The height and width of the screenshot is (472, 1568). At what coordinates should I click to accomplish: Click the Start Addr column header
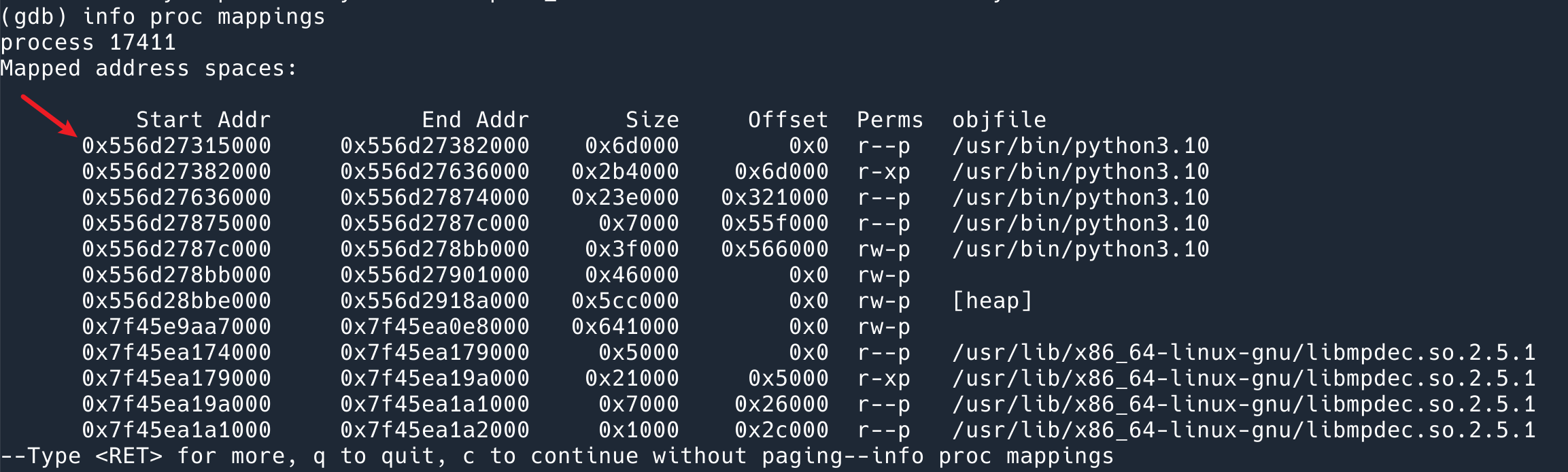(x=203, y=120)
